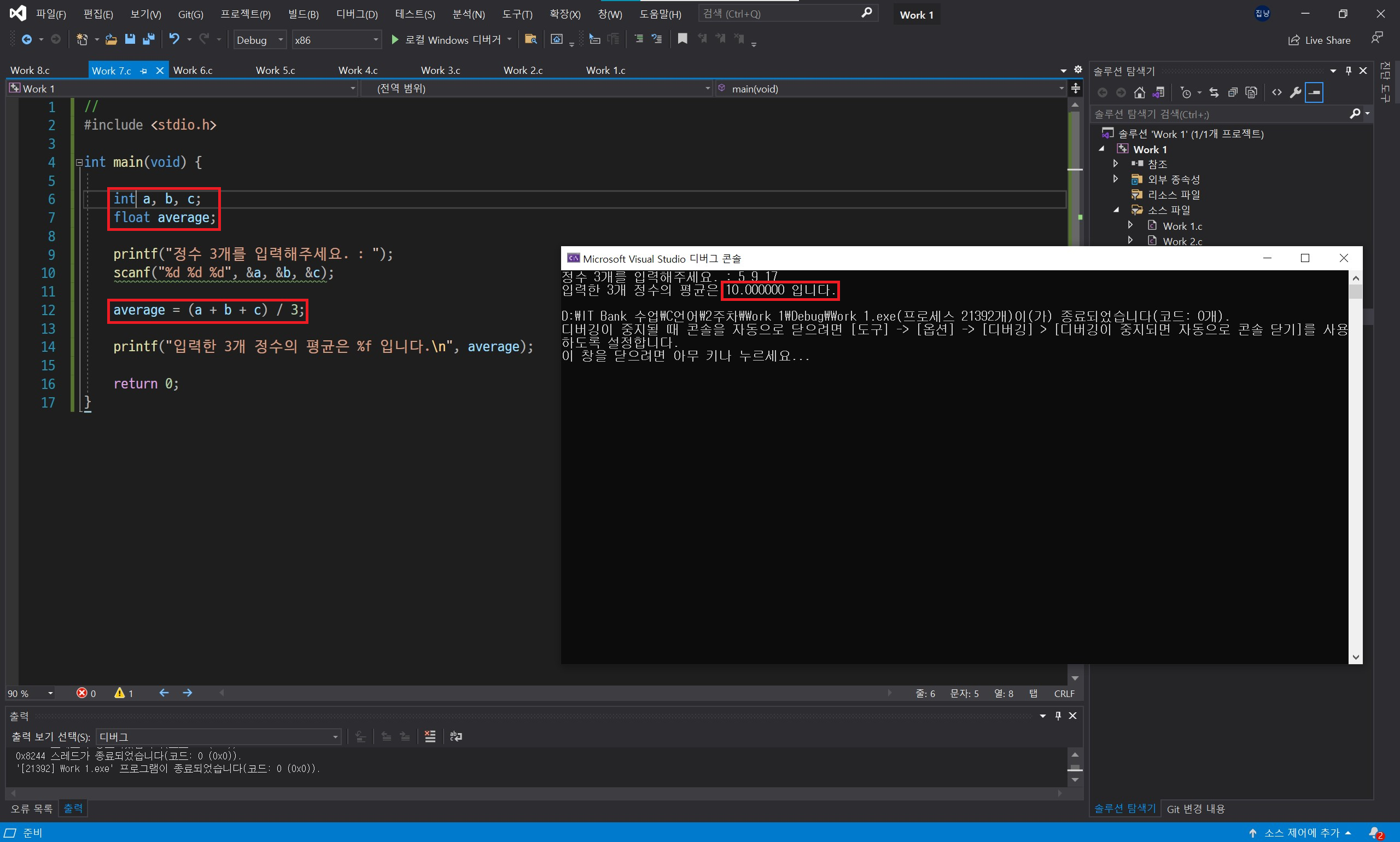Open the Debug configuration dropdown

260,40
